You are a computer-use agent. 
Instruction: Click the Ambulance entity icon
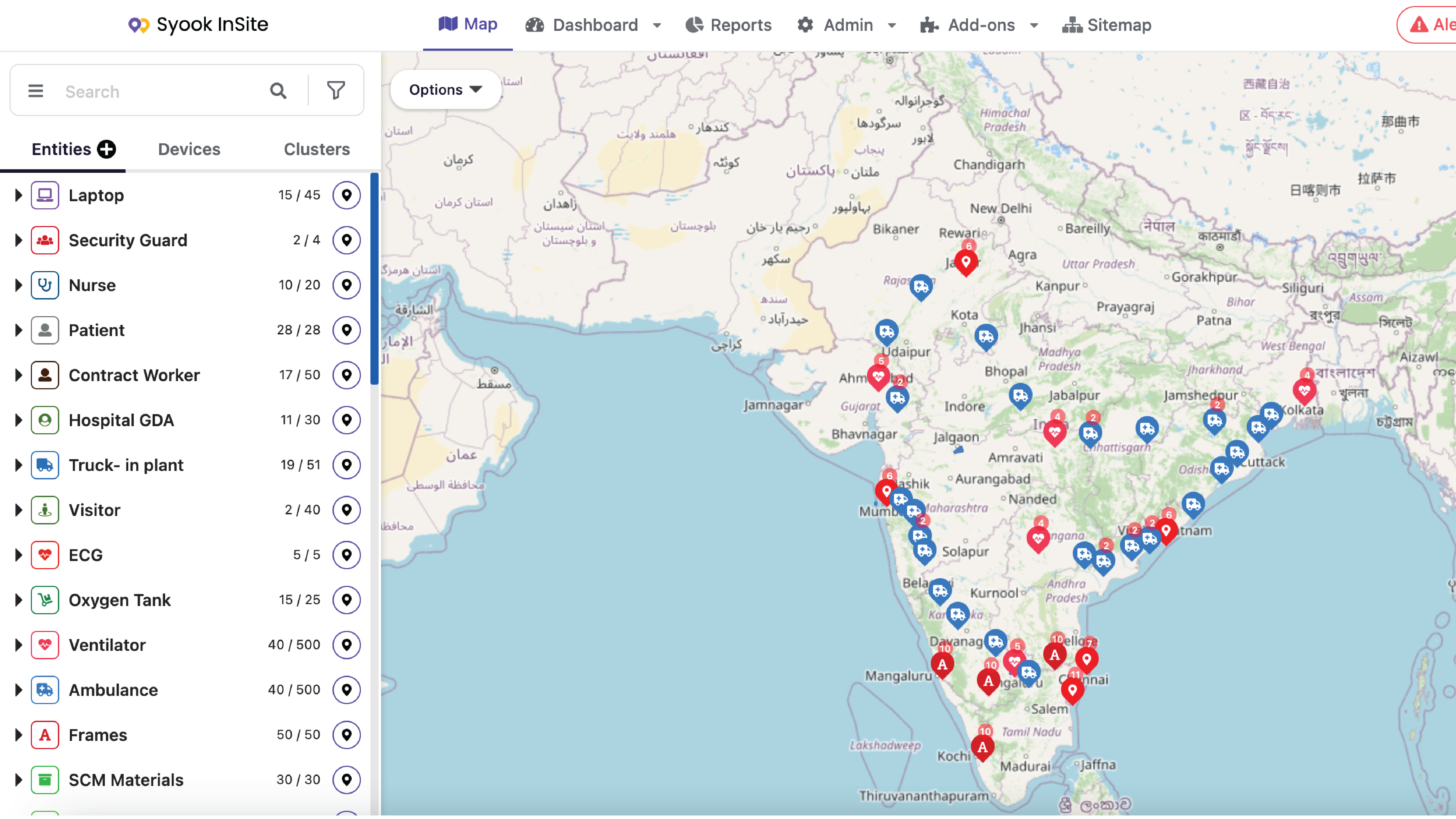tap(45, 690)
